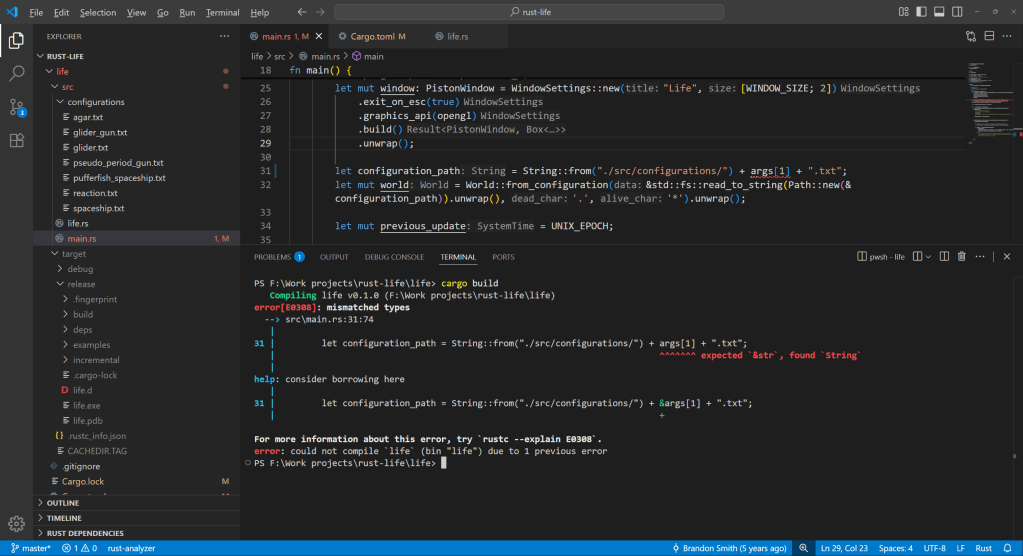Image resolution: width=1023 pixels, height=556 pixels.
Task: Split the editor right
Action: pos(989,37)
